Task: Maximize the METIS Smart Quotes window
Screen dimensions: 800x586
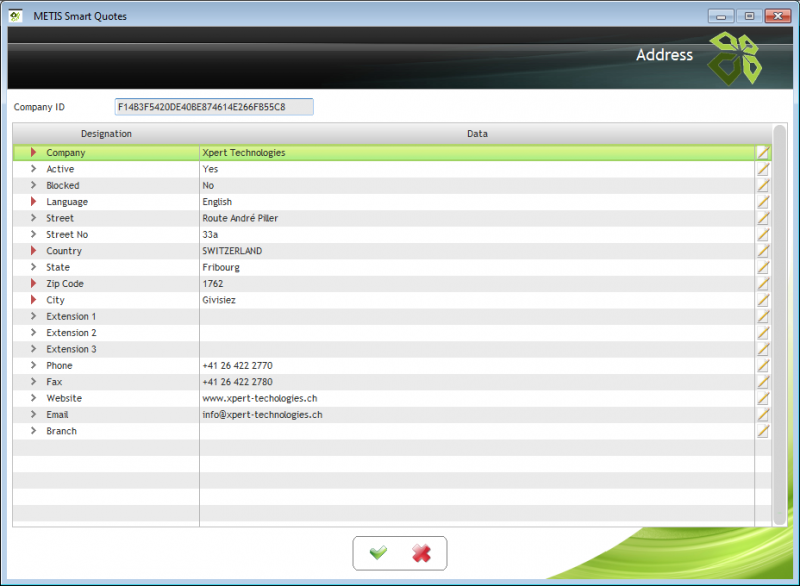Action: [x=749, y=16]
